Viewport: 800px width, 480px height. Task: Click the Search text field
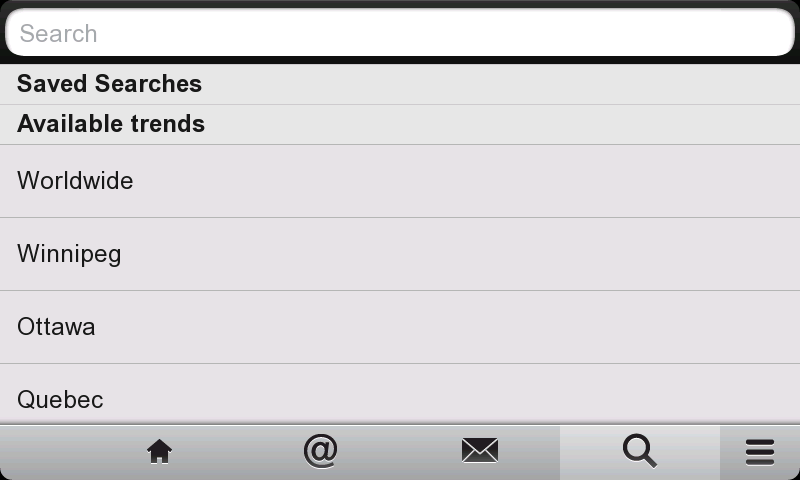coord(400,34)
